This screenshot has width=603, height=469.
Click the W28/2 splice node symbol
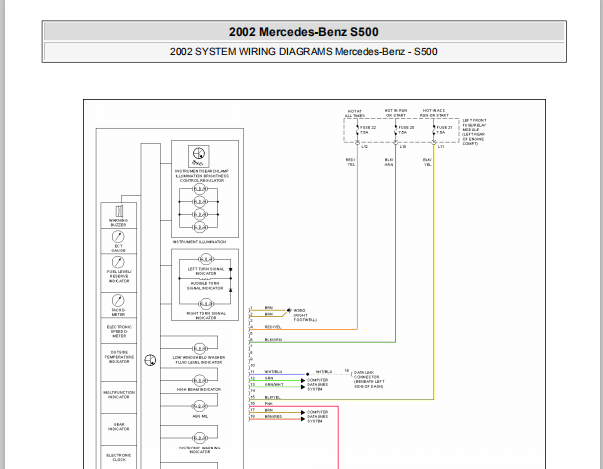pyautogui.click(x=289, y=310)
